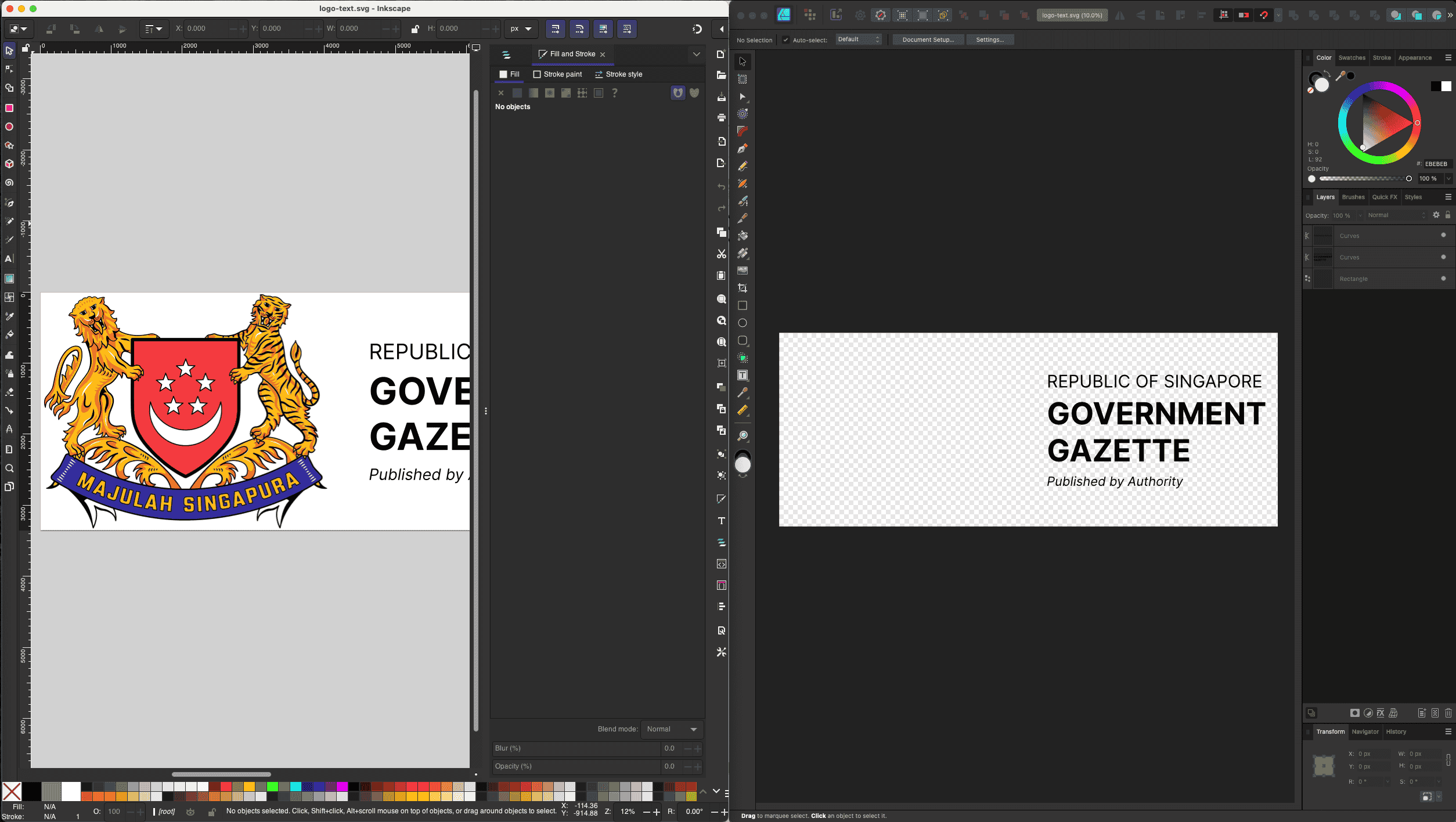Screen dimensions: 1456x822
Task: Pick the Gradient tool in Inkscape toolbox
Action: (9, 279)
